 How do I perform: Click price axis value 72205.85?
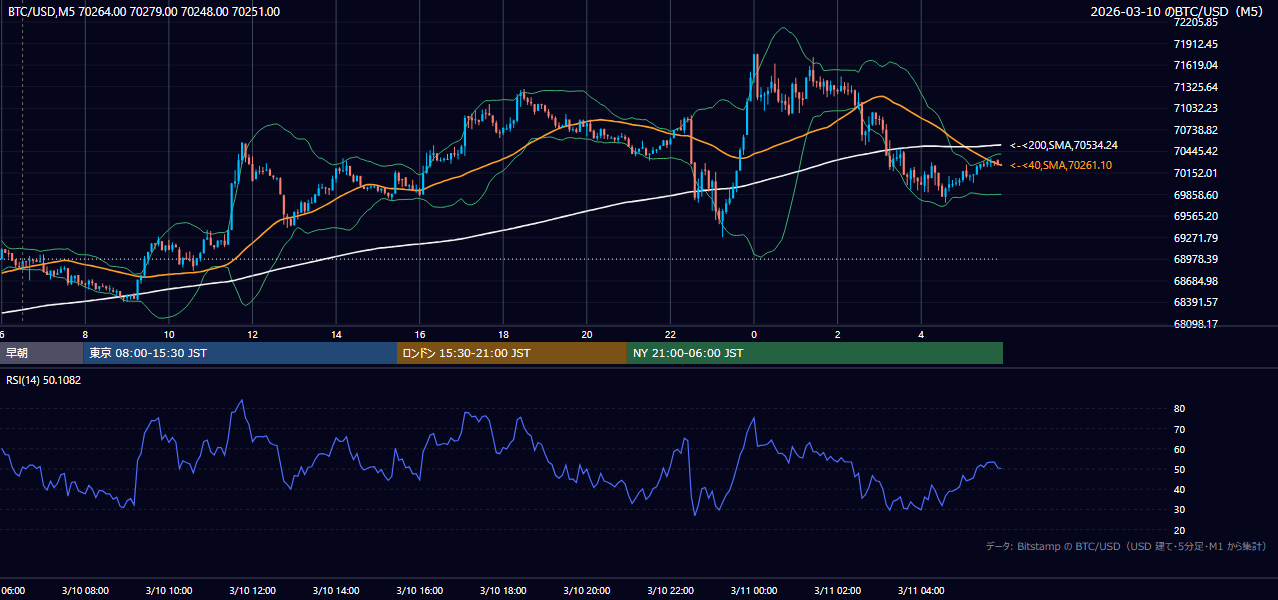coord(1196,22)
